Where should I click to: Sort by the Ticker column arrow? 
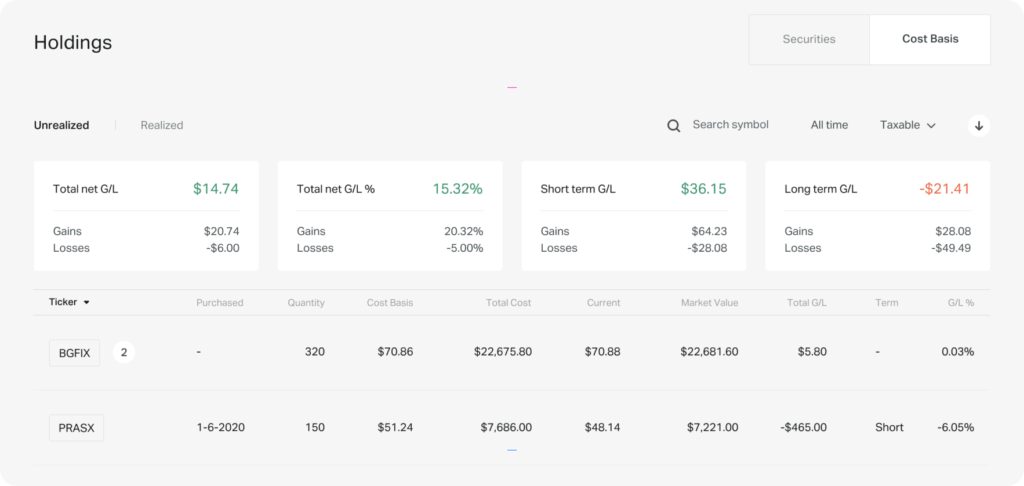pyautogui.click(x=87, y=302)
